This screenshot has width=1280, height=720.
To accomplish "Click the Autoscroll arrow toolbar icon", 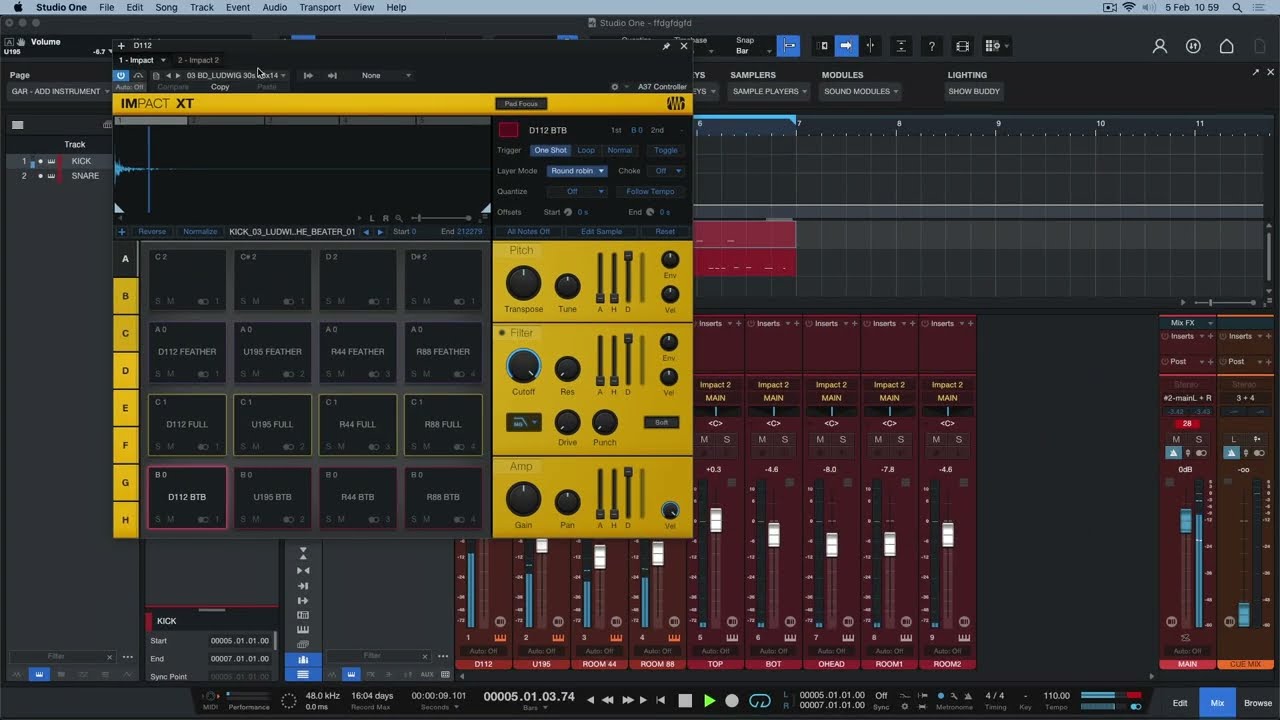I will [x=846, y=46].
